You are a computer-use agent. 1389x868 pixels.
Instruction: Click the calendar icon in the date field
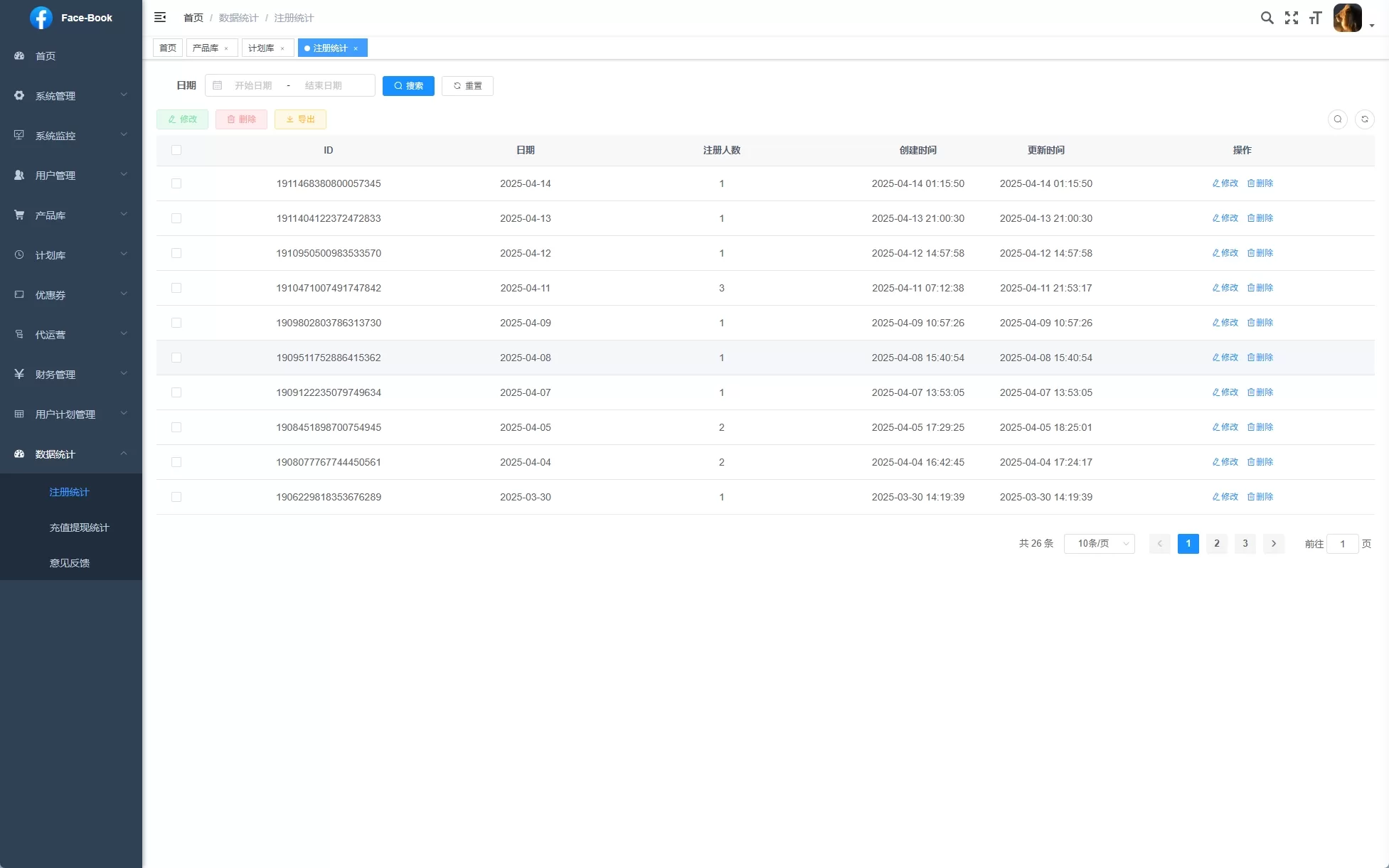pos(218,85)
